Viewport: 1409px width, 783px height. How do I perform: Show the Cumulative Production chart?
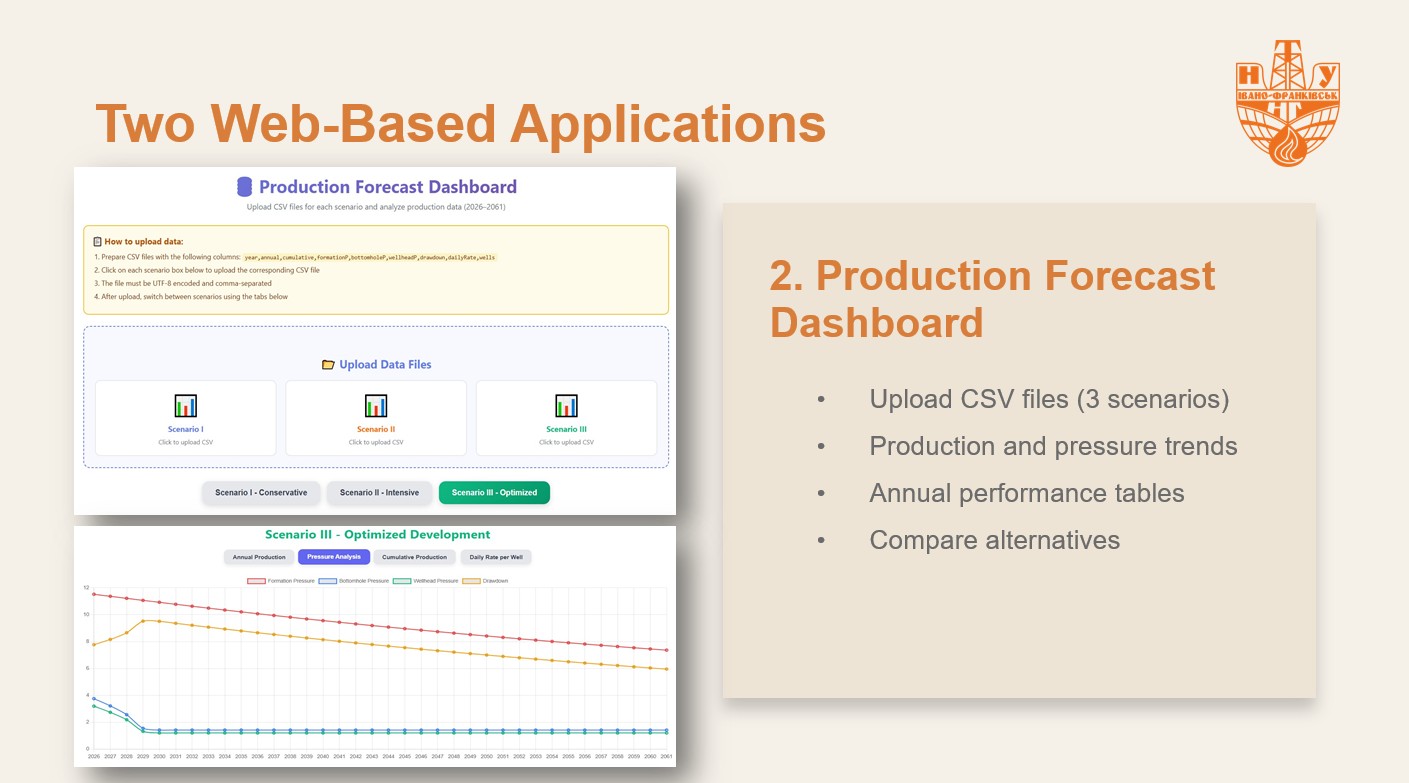414,557
